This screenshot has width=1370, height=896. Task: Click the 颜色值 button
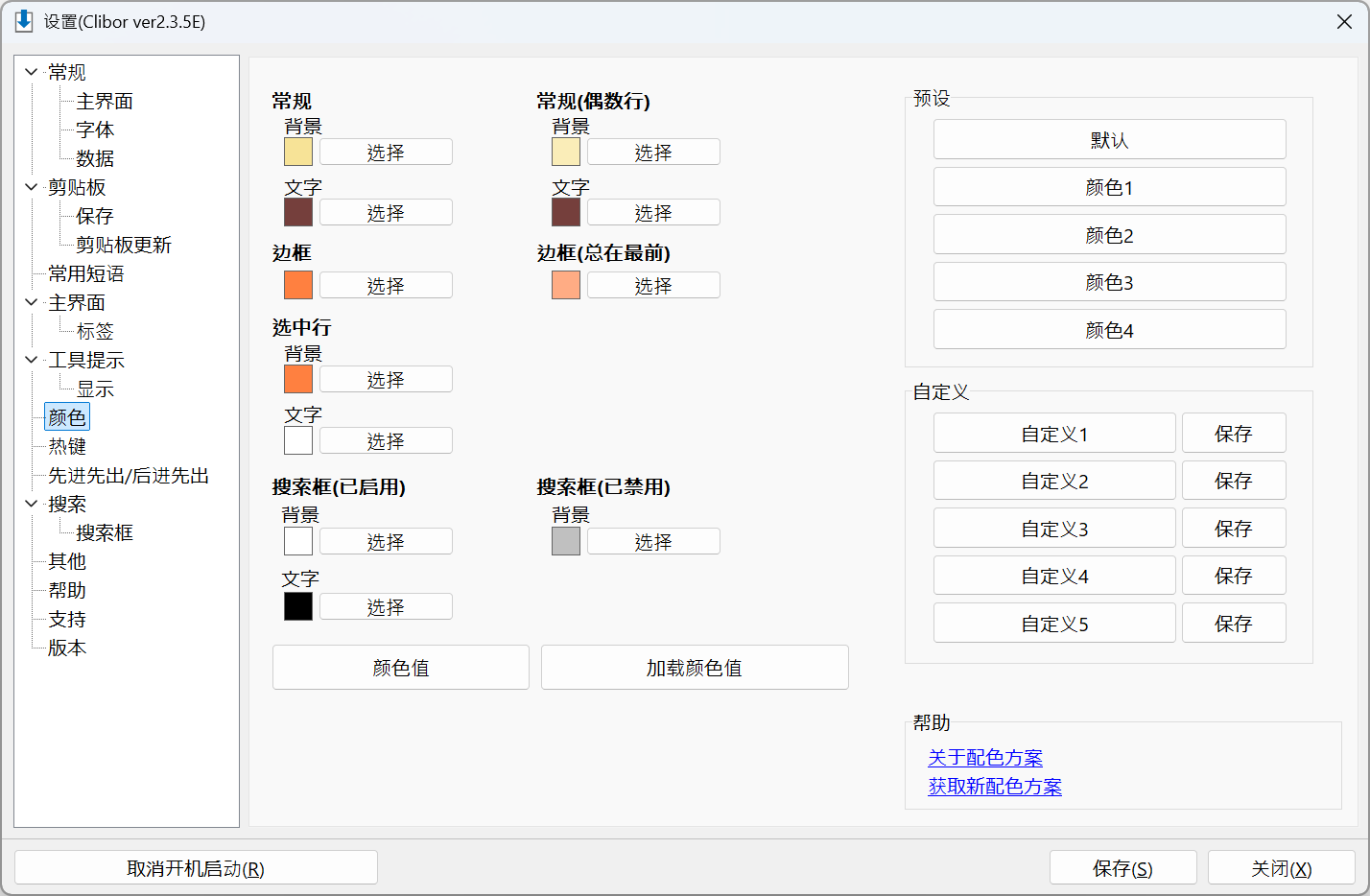[x=401, y=667]
